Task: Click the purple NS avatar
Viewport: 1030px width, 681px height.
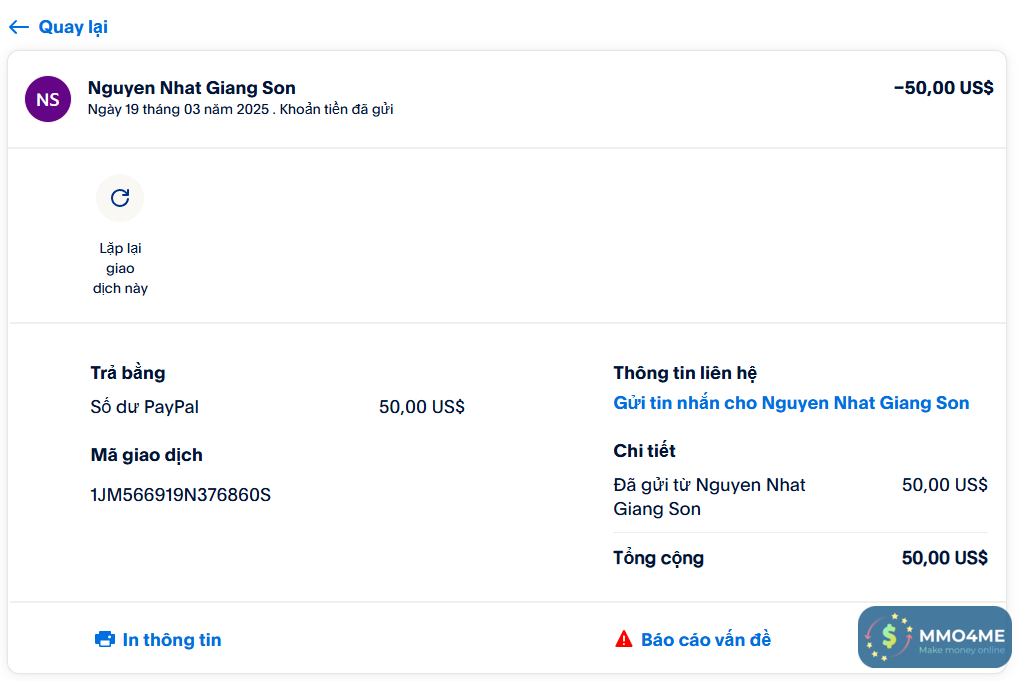Action: point(48,99)
